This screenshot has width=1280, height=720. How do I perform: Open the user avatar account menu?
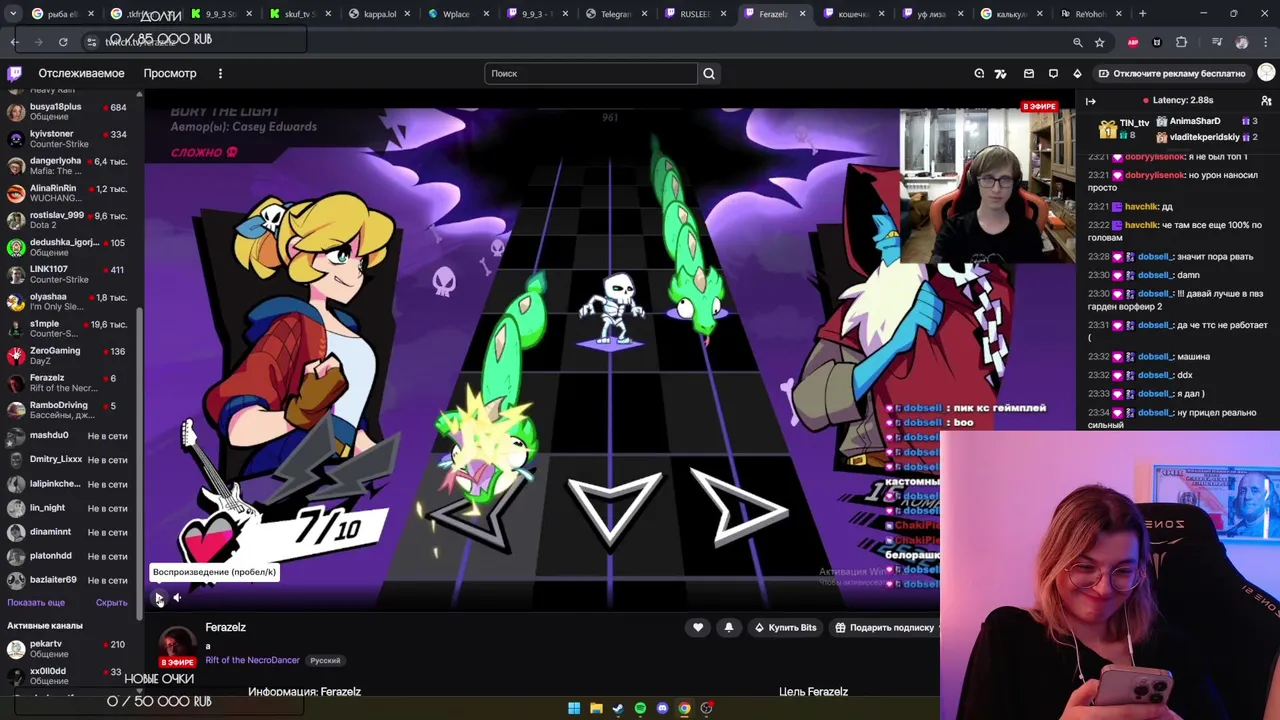(1266, 73)
